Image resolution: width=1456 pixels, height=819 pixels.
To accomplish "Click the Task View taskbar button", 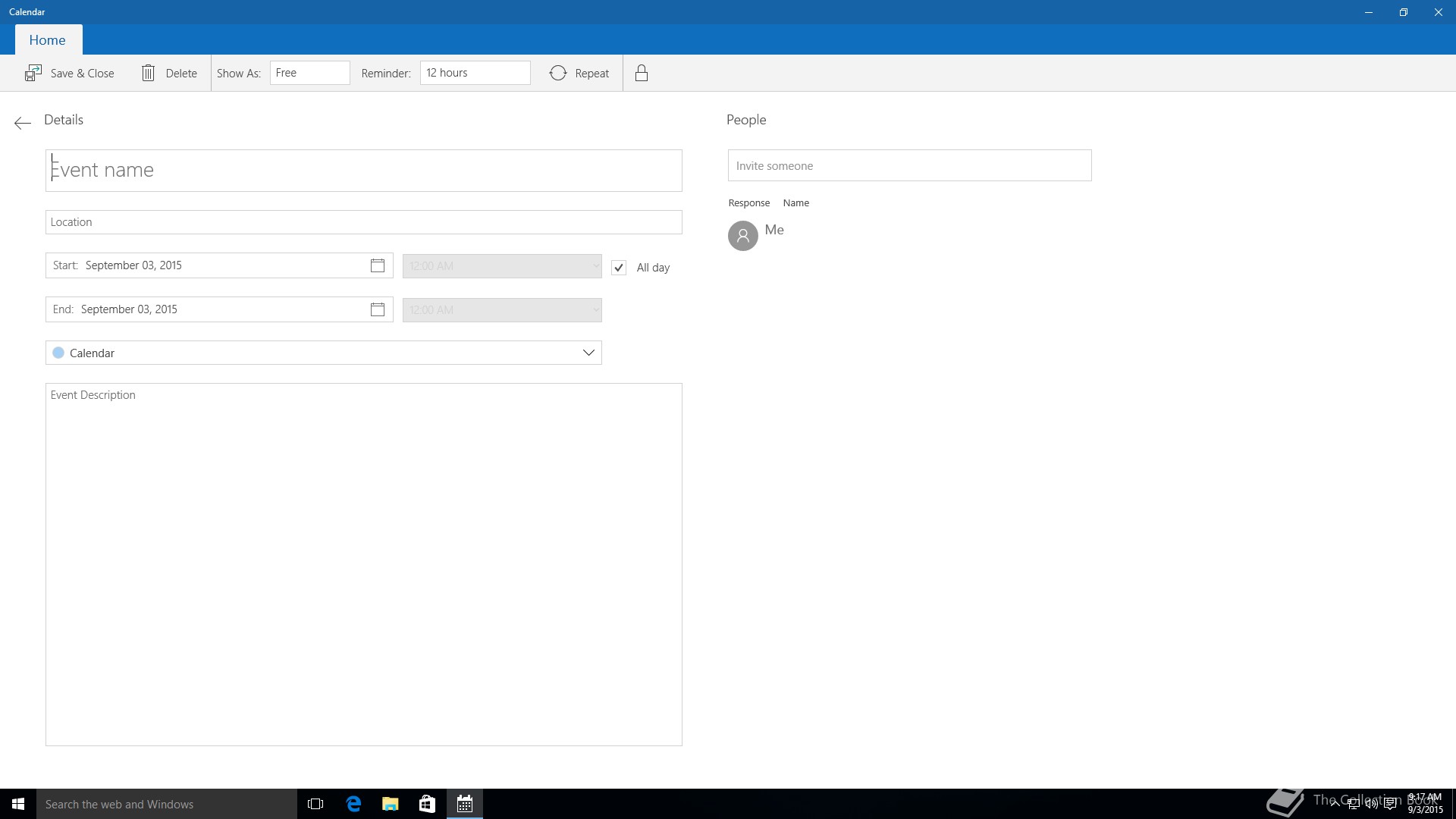I will [315, 804].
